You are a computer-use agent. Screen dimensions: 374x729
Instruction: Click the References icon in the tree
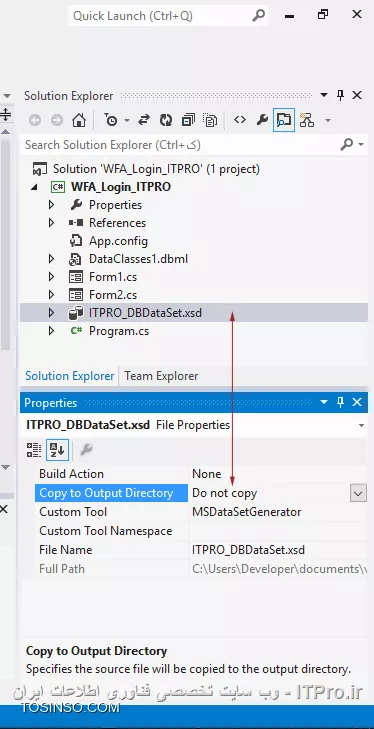[75, 223]
